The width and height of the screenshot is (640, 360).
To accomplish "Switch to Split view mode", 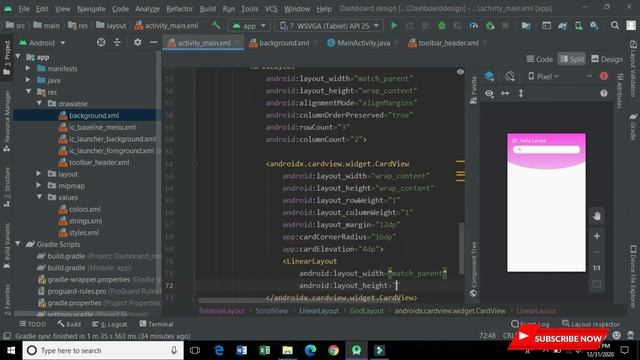I will coord(571,59).
